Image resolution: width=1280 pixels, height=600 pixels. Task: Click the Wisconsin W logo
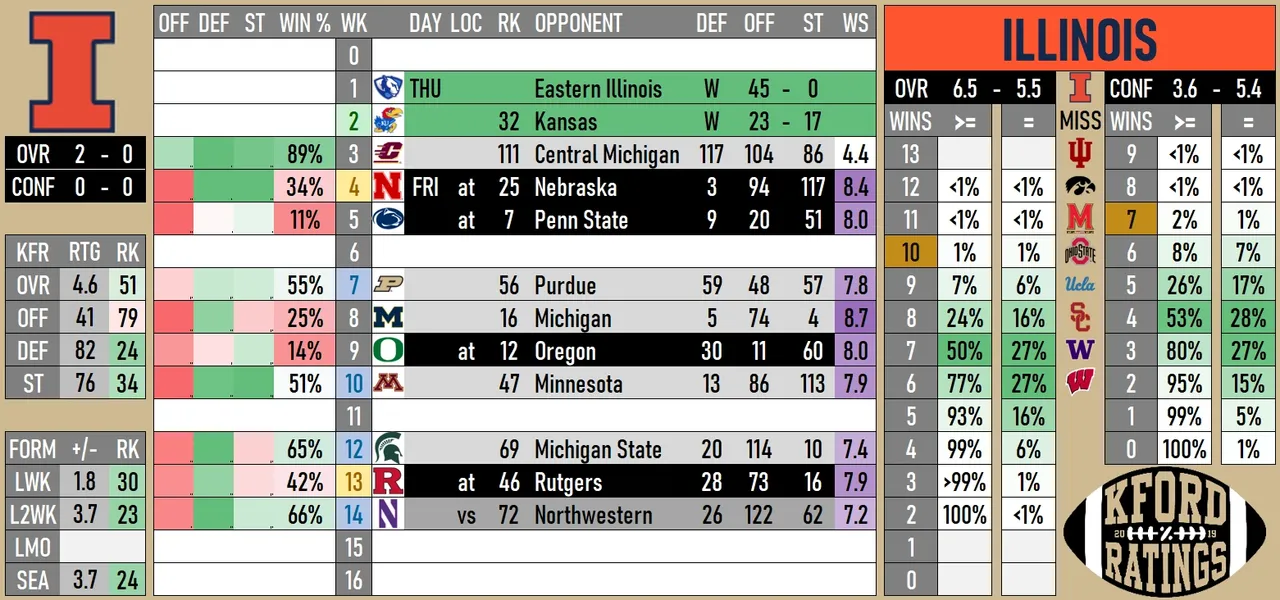[x=1080, y=383]
